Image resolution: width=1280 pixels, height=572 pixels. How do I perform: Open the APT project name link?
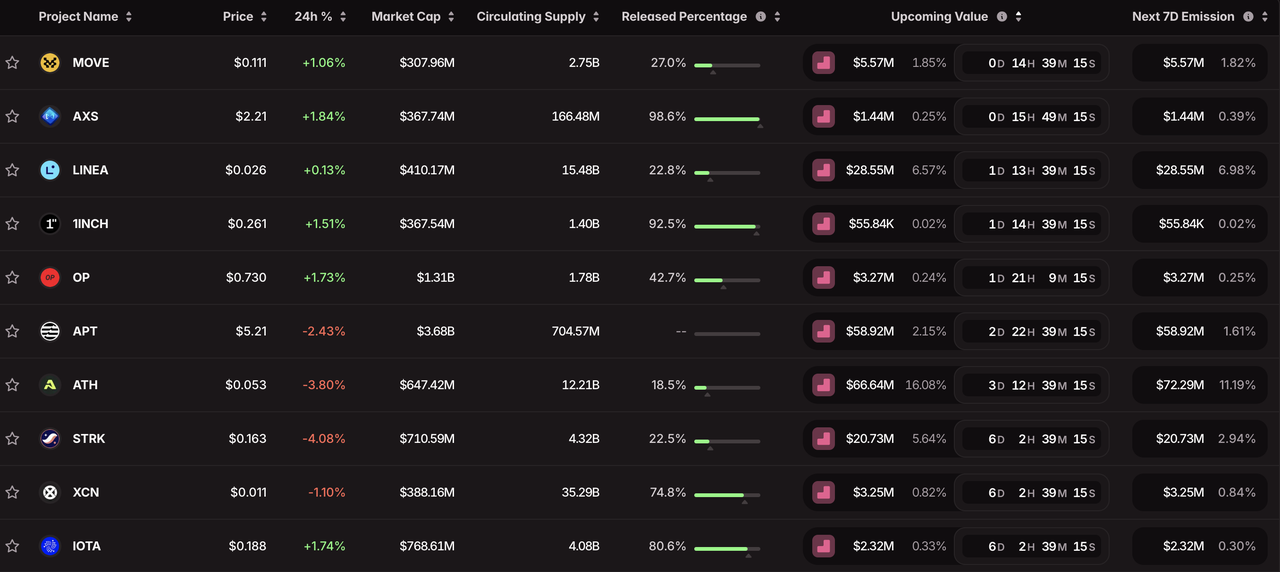click(x=85, y=331)
